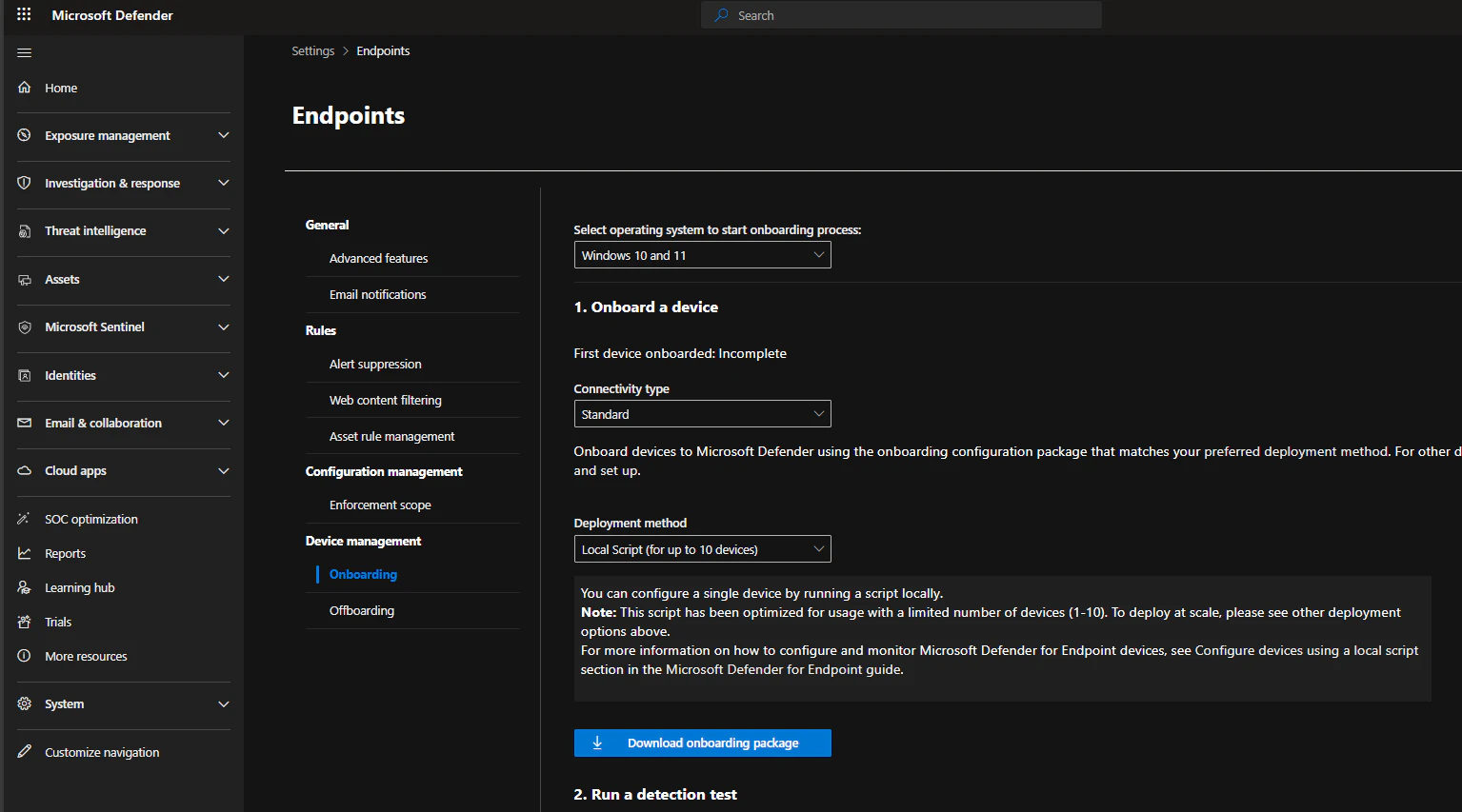Open the operating system dropdown
Image resolution: width=1462 pixels, height=812 pixels.
tap(702, 255)
